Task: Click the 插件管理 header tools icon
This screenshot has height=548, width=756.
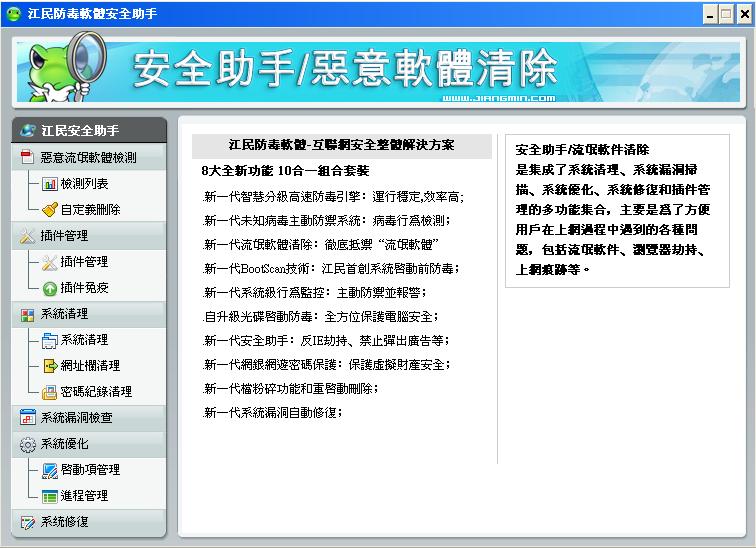Action: click(27, 236)
